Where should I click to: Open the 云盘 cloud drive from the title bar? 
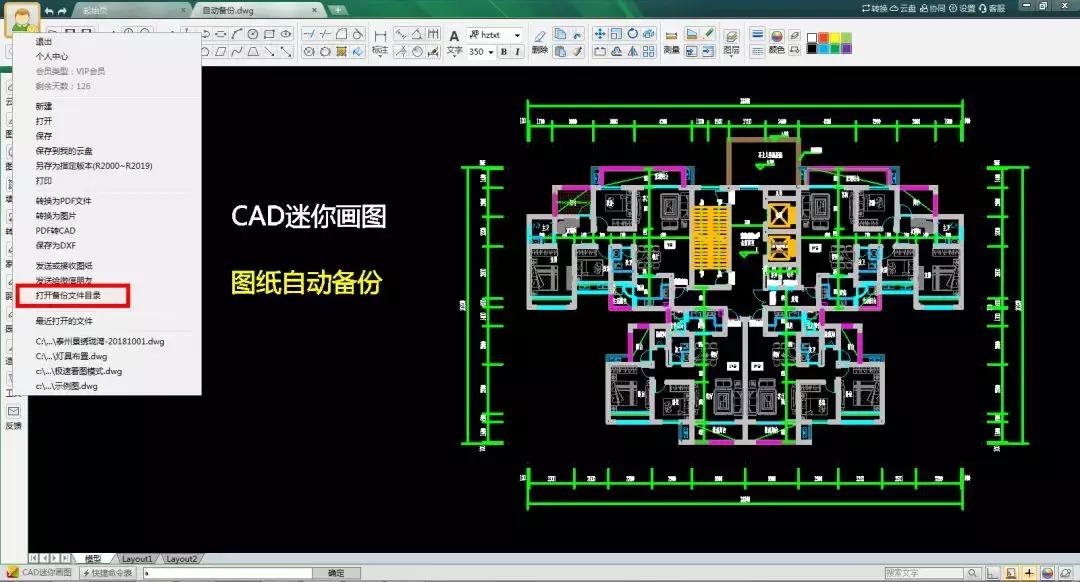tap(899, 8)
